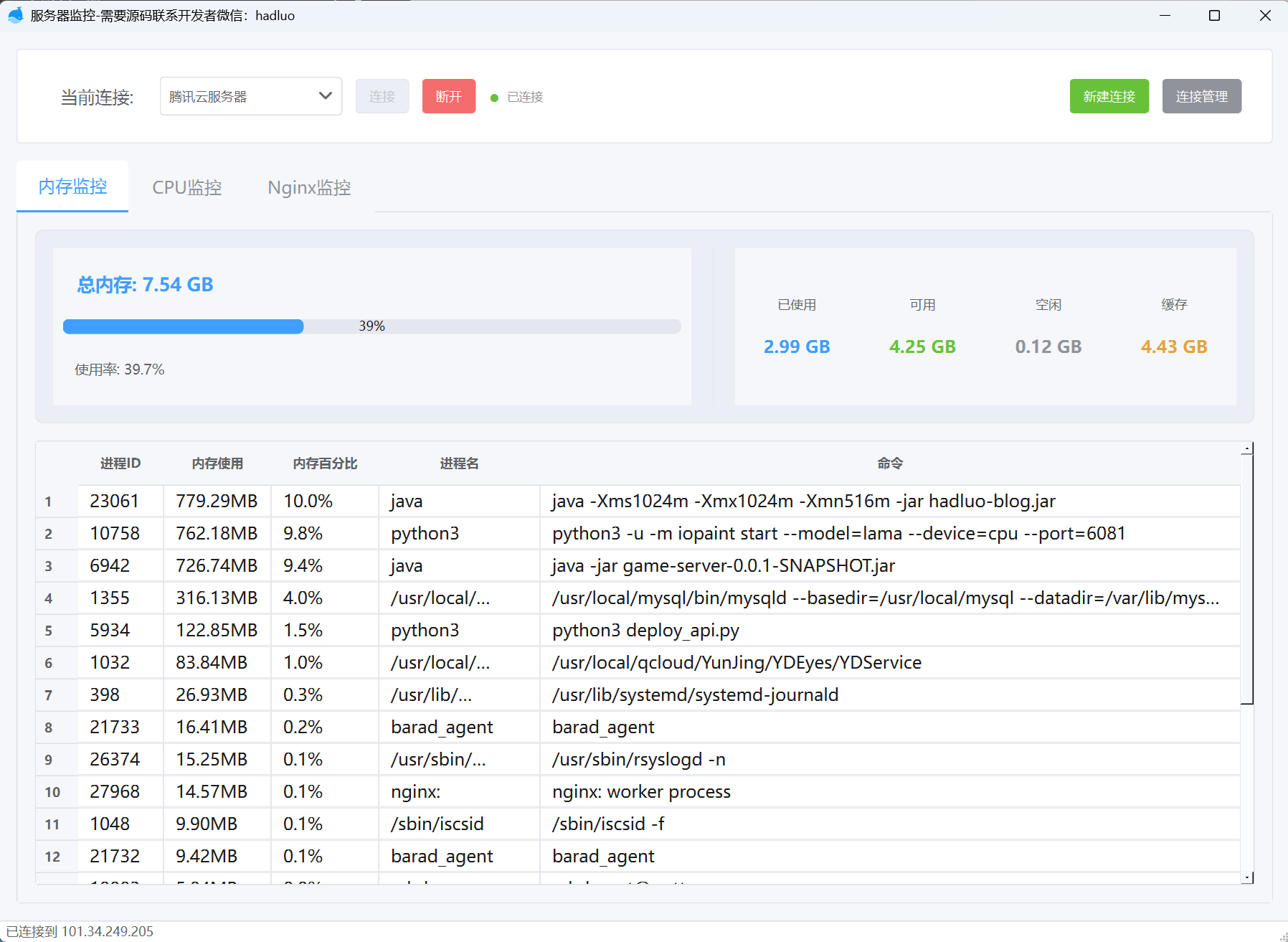The width and height of the screenshot is (1288, 942).
Task: Click the 内存百分比 column header
Action: click(x=325, y=463)
